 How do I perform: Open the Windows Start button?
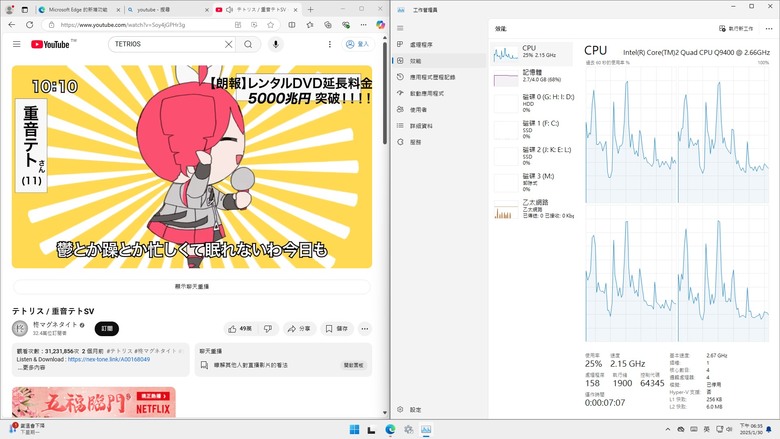click(354, 430)
